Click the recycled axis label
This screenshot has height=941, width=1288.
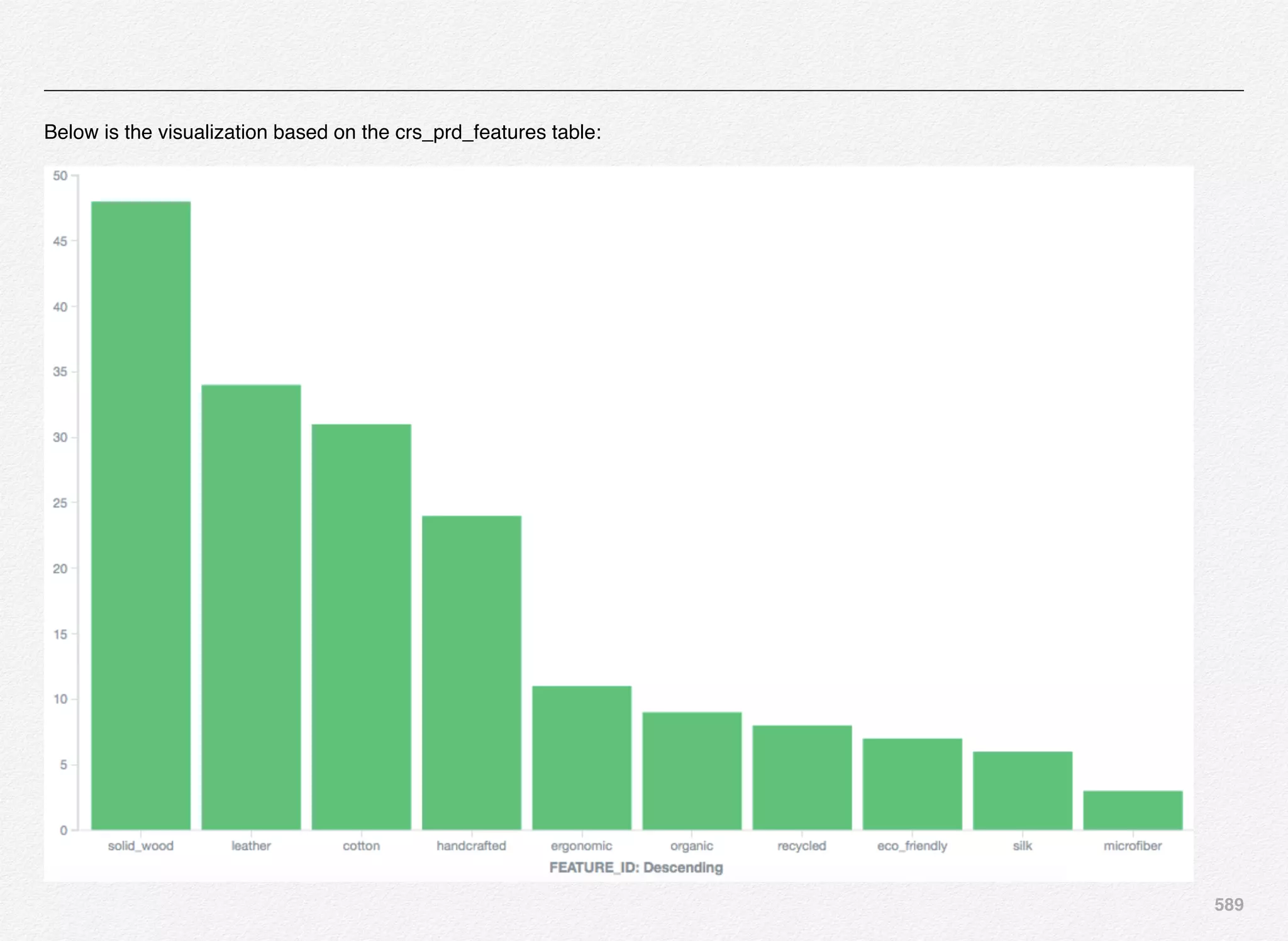(x=802, y=847)
